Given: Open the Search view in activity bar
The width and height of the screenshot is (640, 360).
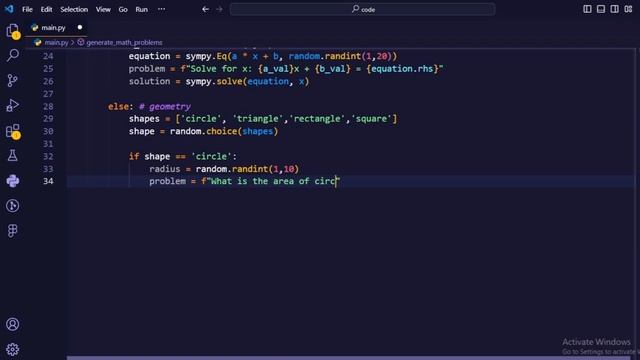Looking at the screenshot, I should (x=13, y=55).
